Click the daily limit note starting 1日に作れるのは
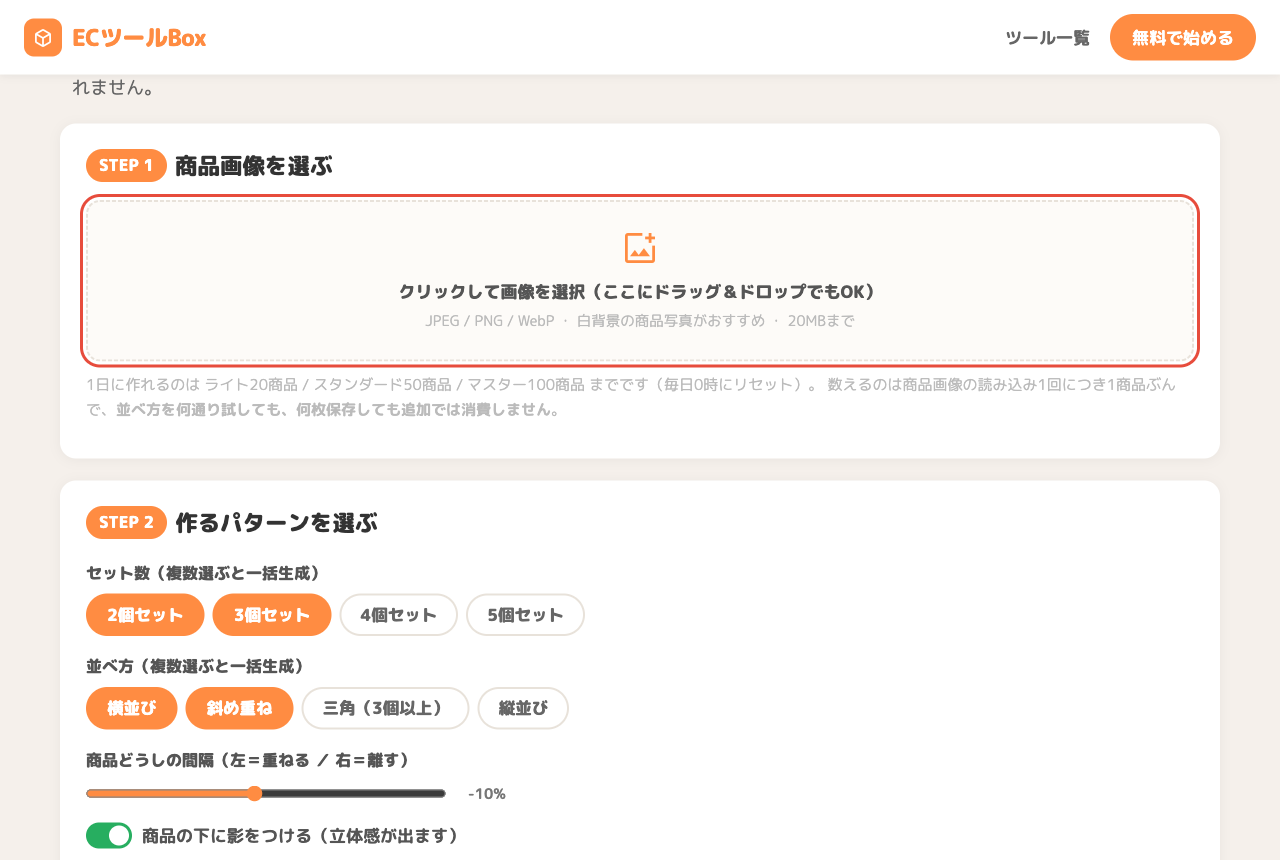Viewport: 1280px width, 860px height. [x=631, y=397]
